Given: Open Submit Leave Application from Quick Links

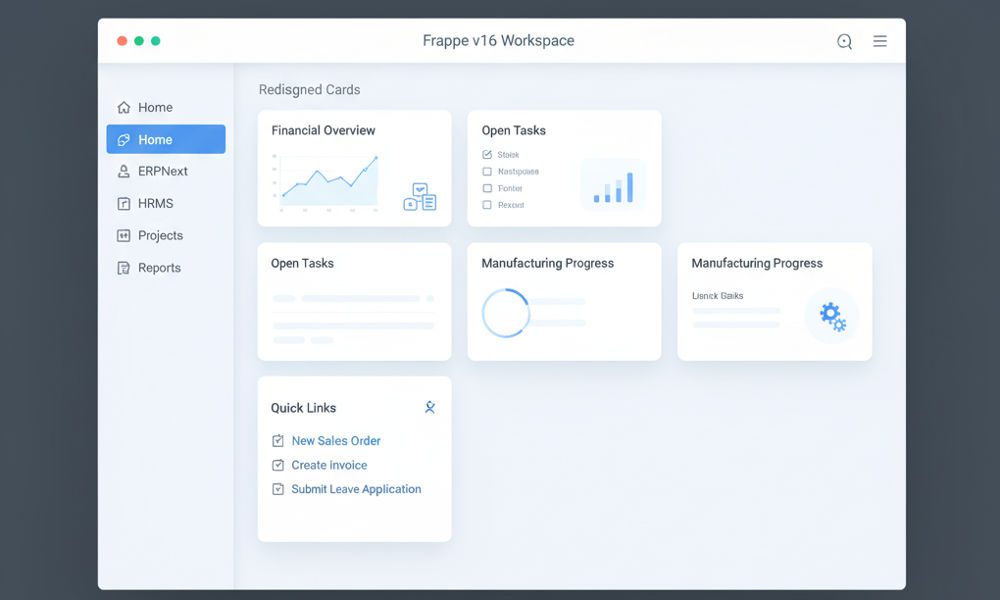Looking at the screenshot, I should 355,489.
